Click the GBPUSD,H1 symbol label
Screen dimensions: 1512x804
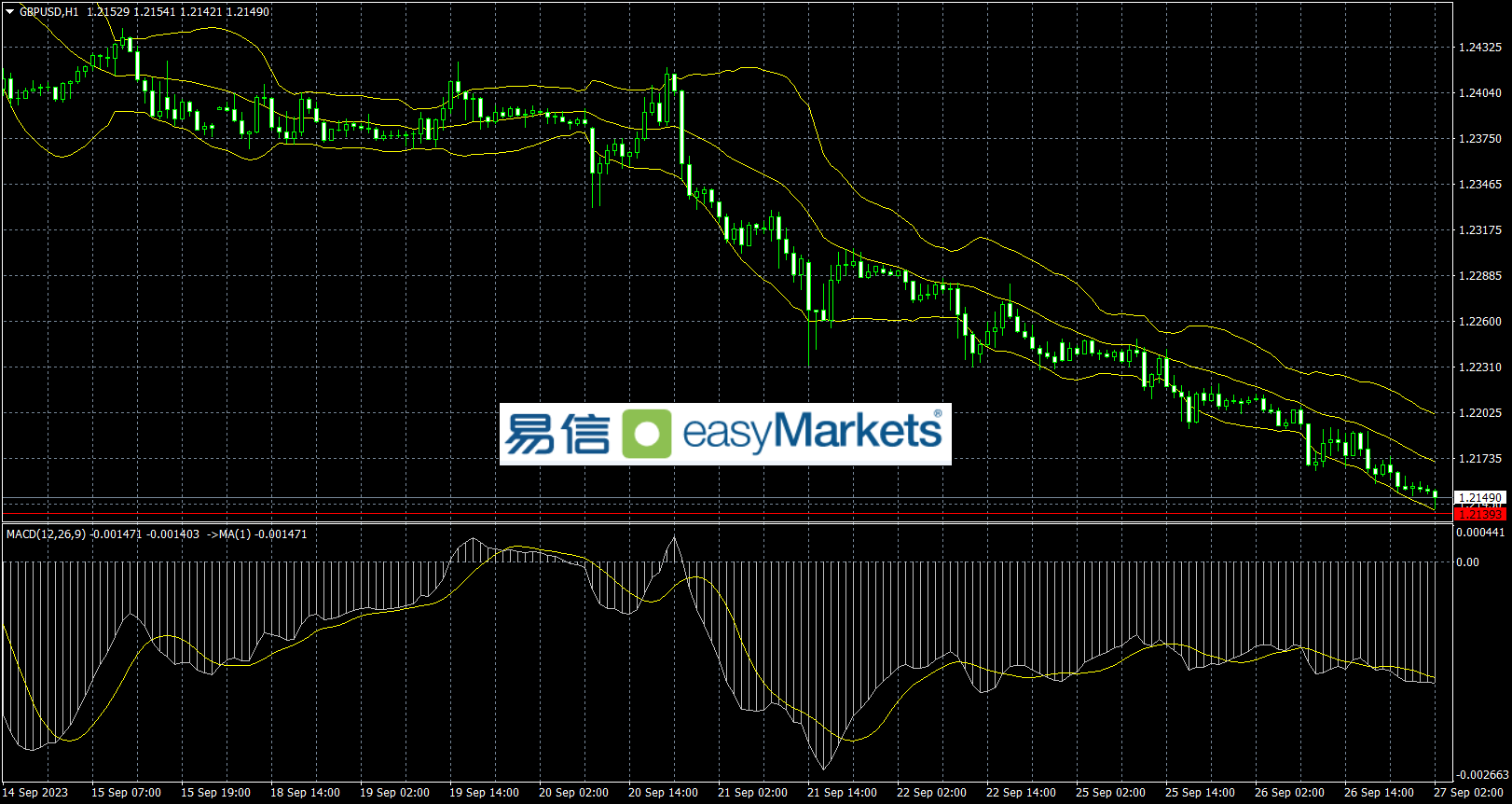48,12
